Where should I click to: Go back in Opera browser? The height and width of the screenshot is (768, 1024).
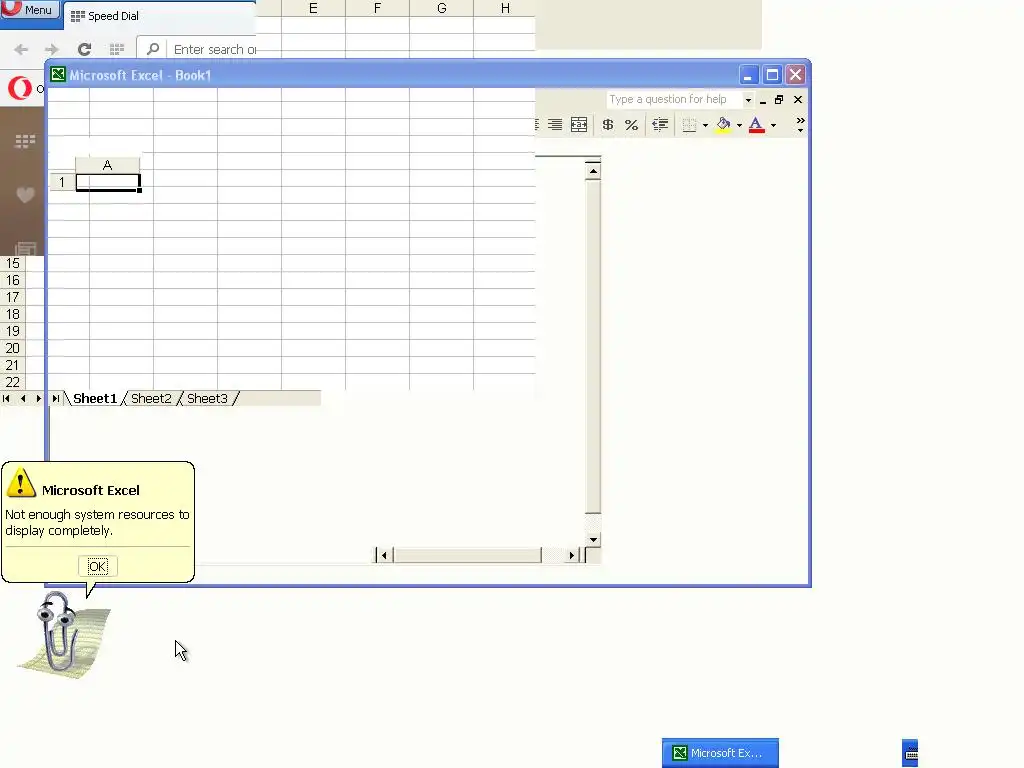[21, 49]
